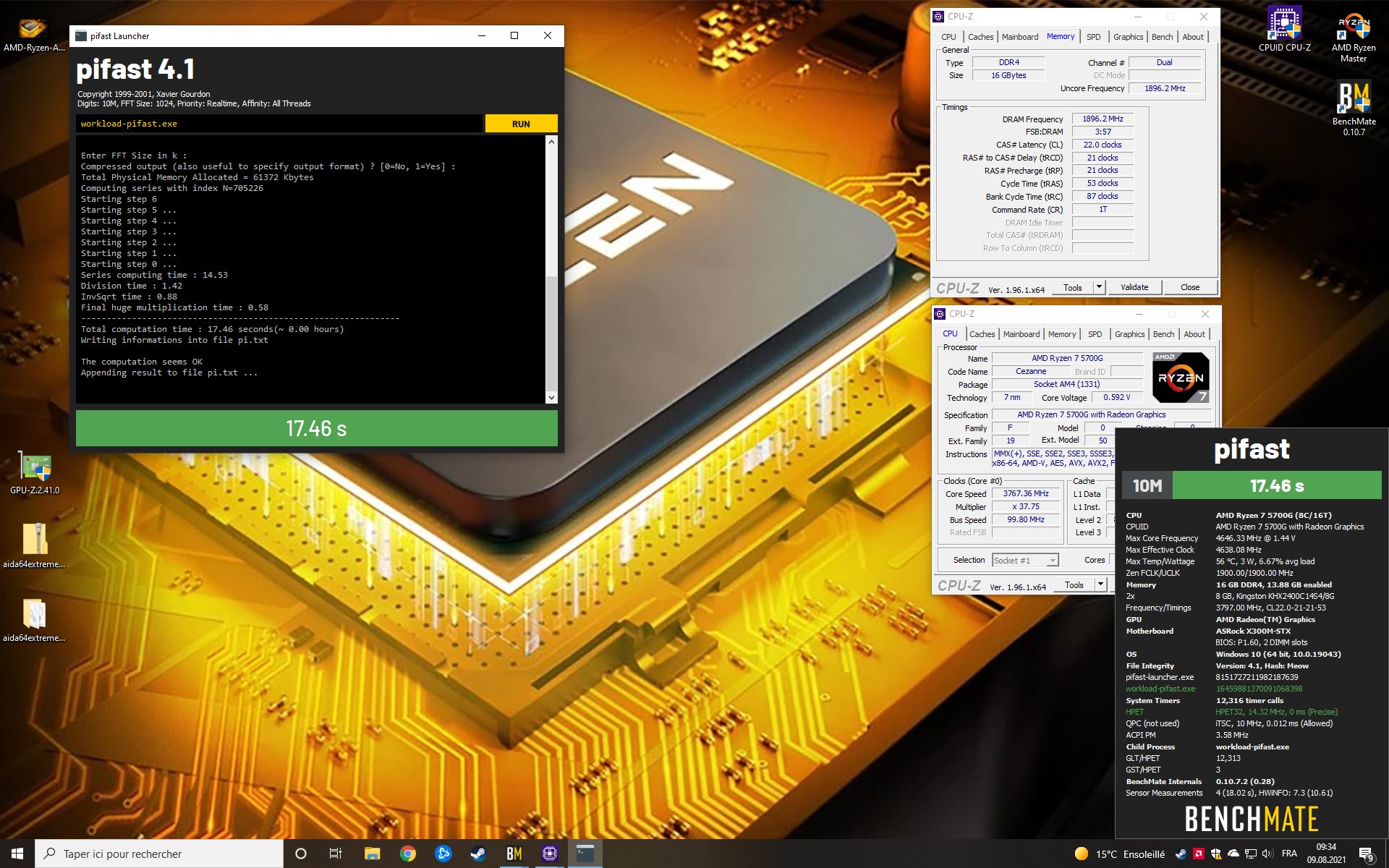Expand Tools dropdown arrow in upper CPU-Z
The height and width of the screenshot is (868, 1389).
1099,287
